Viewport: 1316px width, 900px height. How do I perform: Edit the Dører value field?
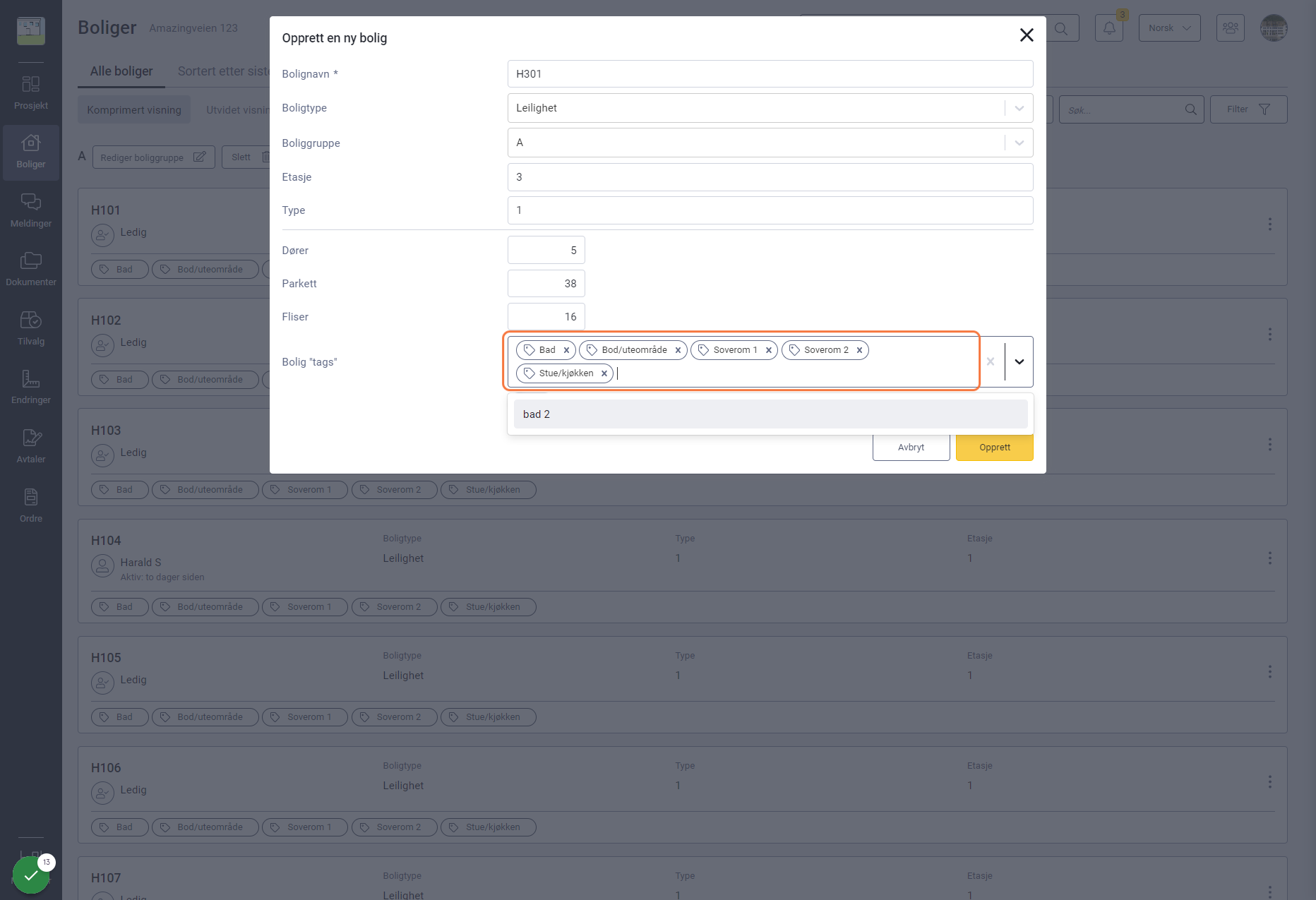tap(546, 251)
